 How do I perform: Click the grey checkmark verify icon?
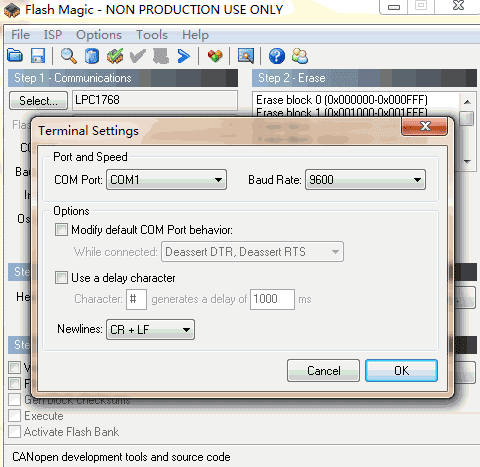point(138,56)
